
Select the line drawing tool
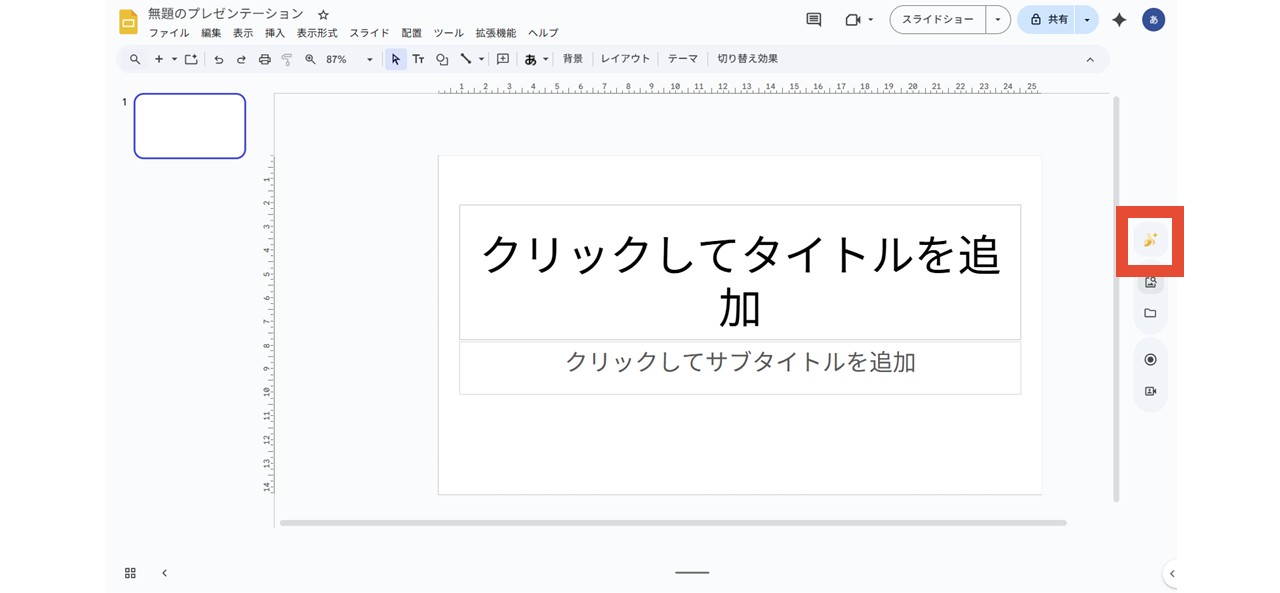click(x=465, y=59)
